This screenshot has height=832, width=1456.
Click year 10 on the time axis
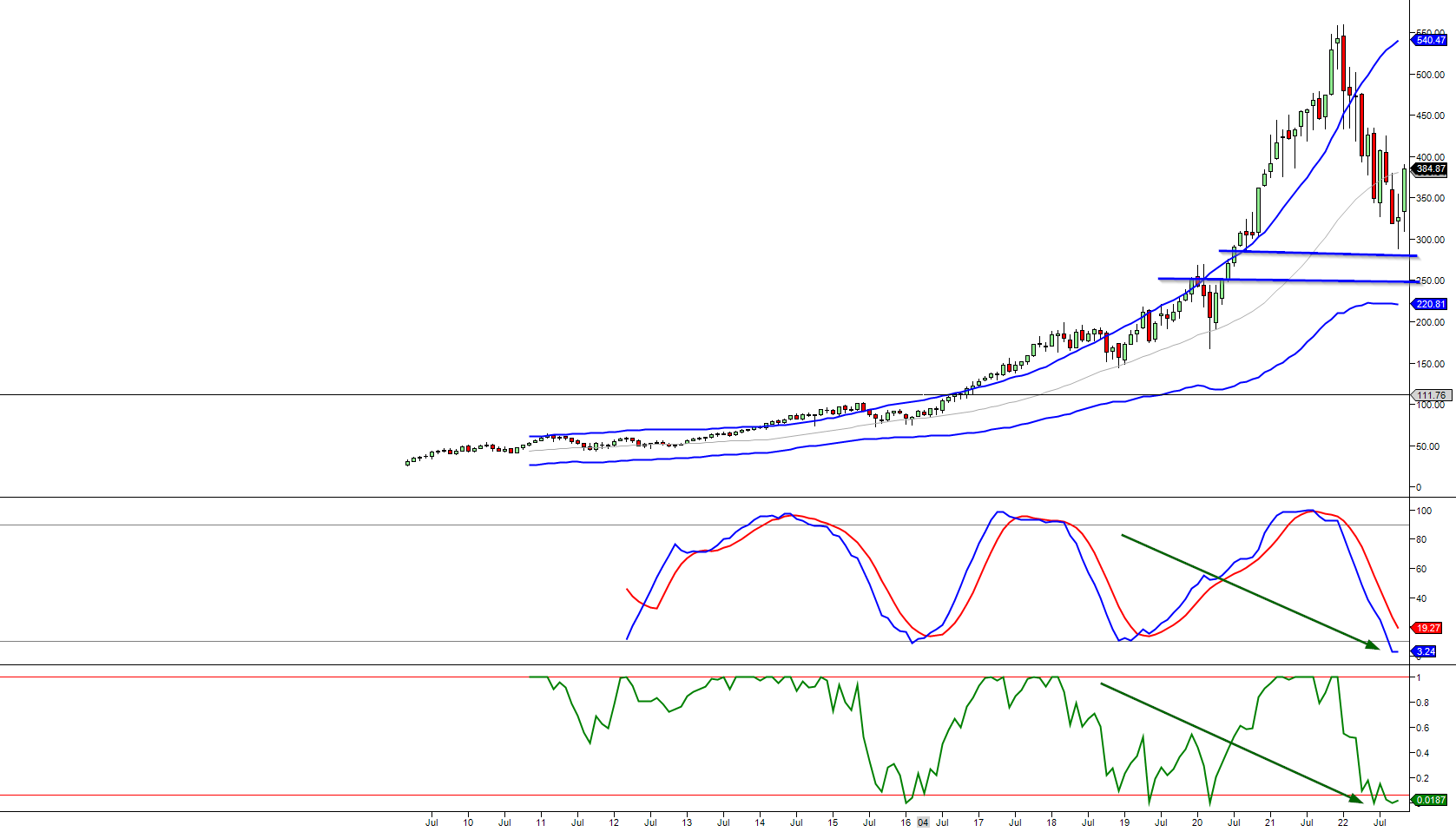tap(468, 822)
